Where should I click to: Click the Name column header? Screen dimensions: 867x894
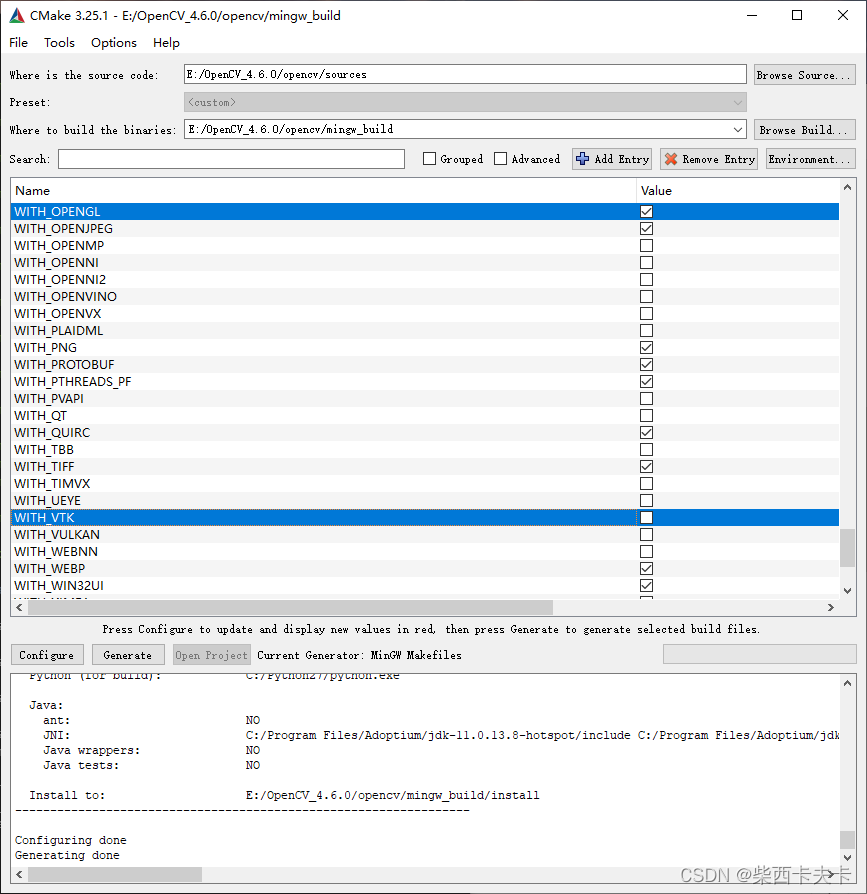[x=323, y=190]
